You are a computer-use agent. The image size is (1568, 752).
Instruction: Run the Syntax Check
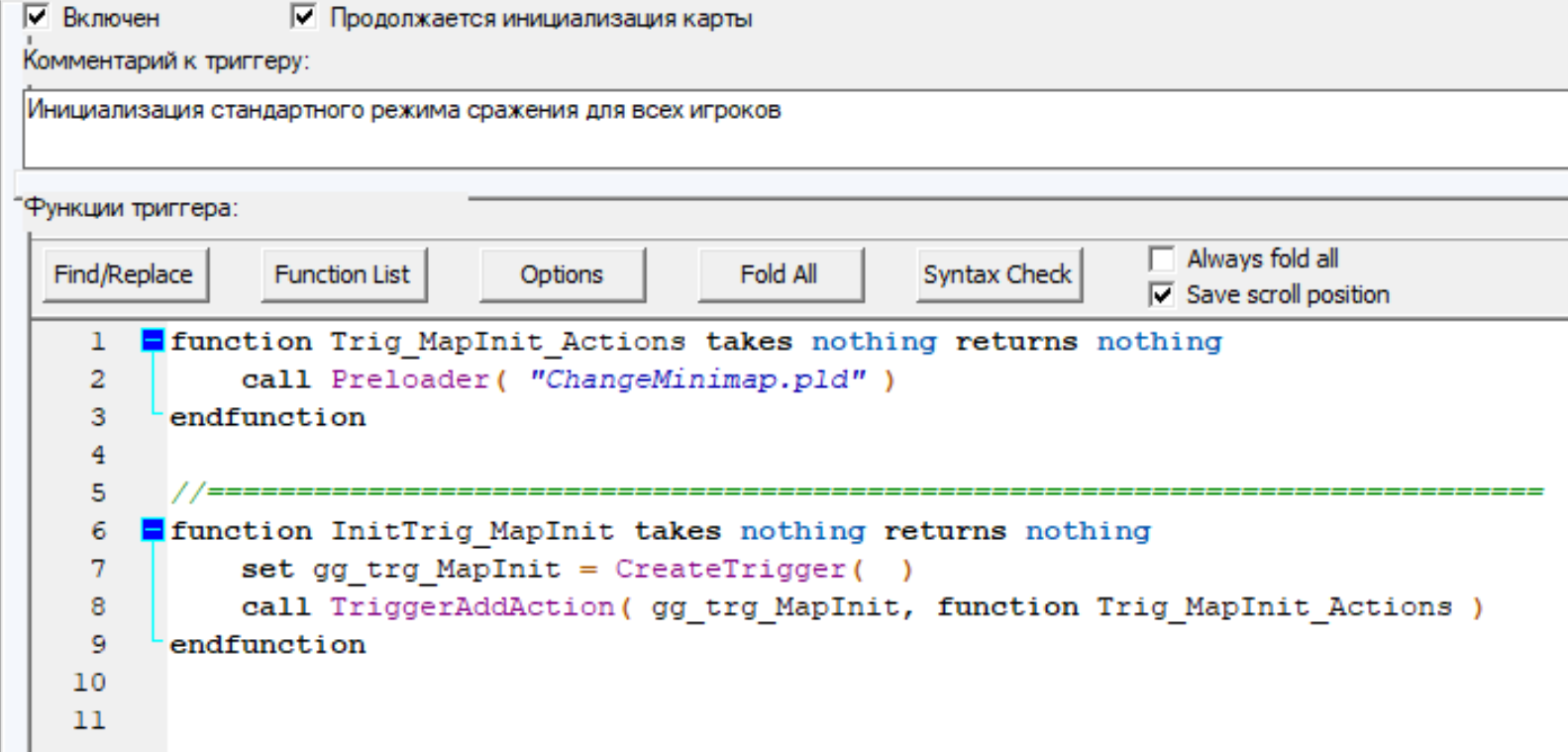997,274
